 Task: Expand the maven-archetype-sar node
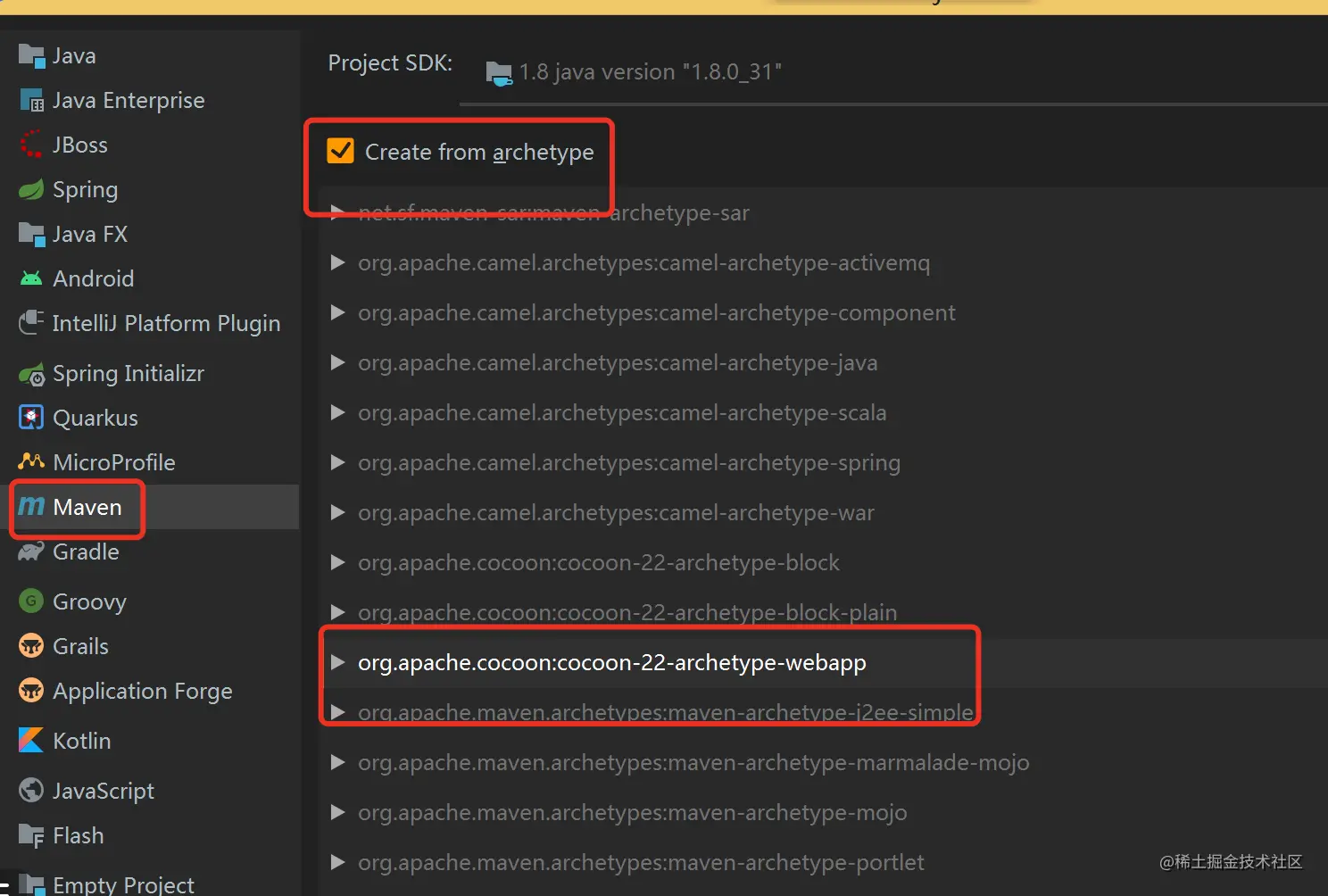[337, 212]
